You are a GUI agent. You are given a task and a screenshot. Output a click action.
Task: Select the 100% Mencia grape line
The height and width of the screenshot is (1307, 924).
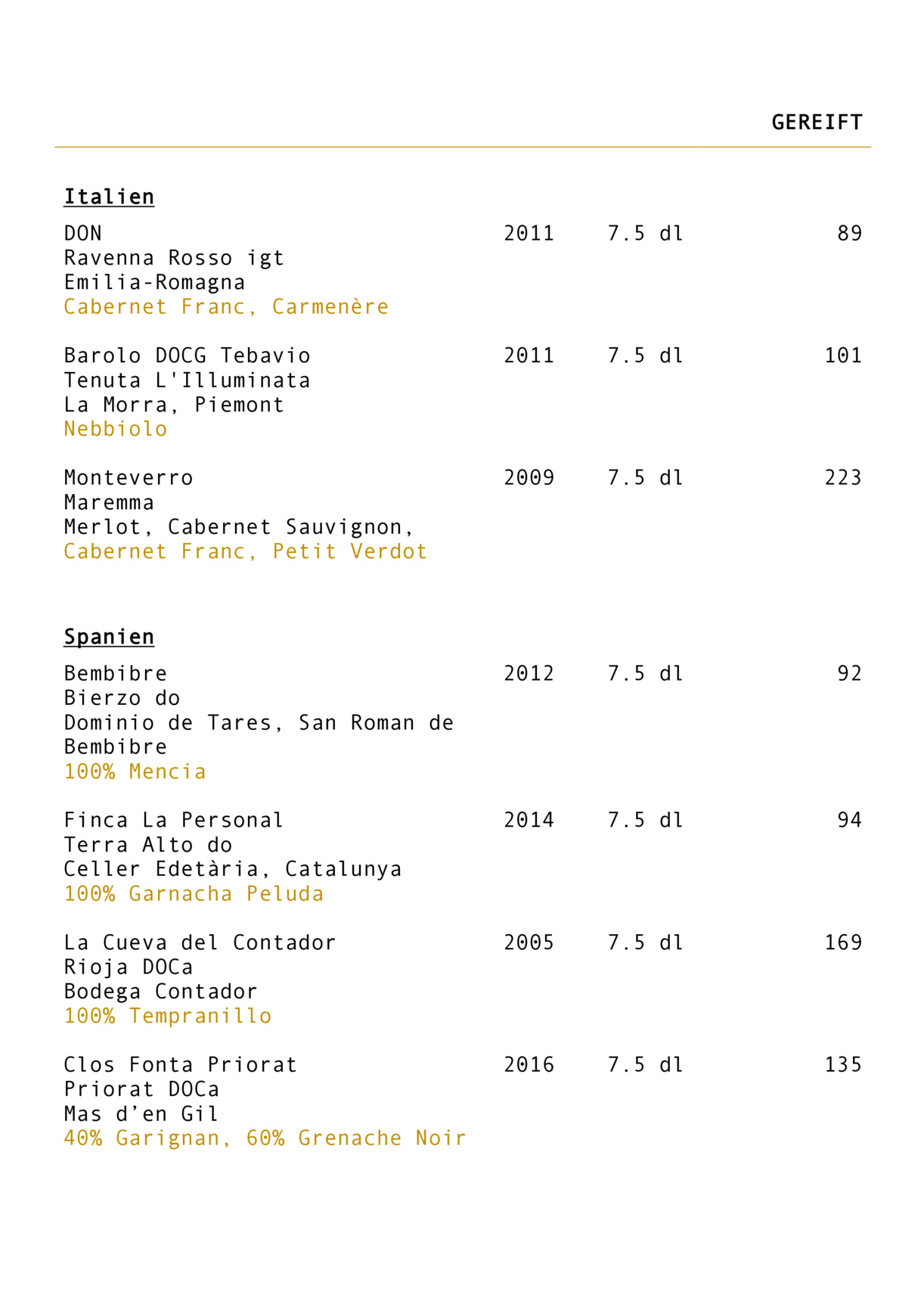[x=135, y=771]
